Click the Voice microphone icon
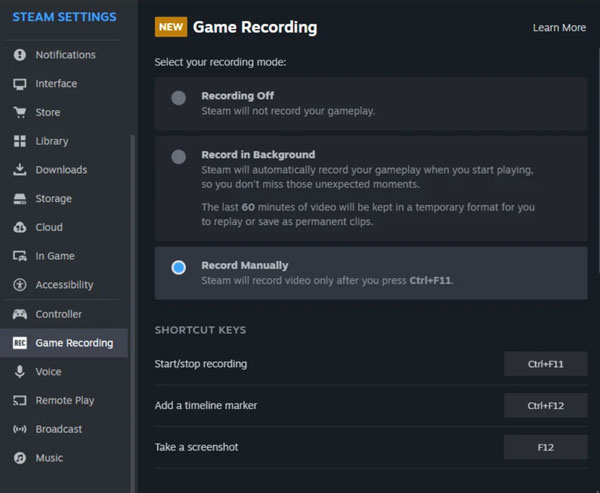This screenshot has height=493, width=600. tap(20, 372)
